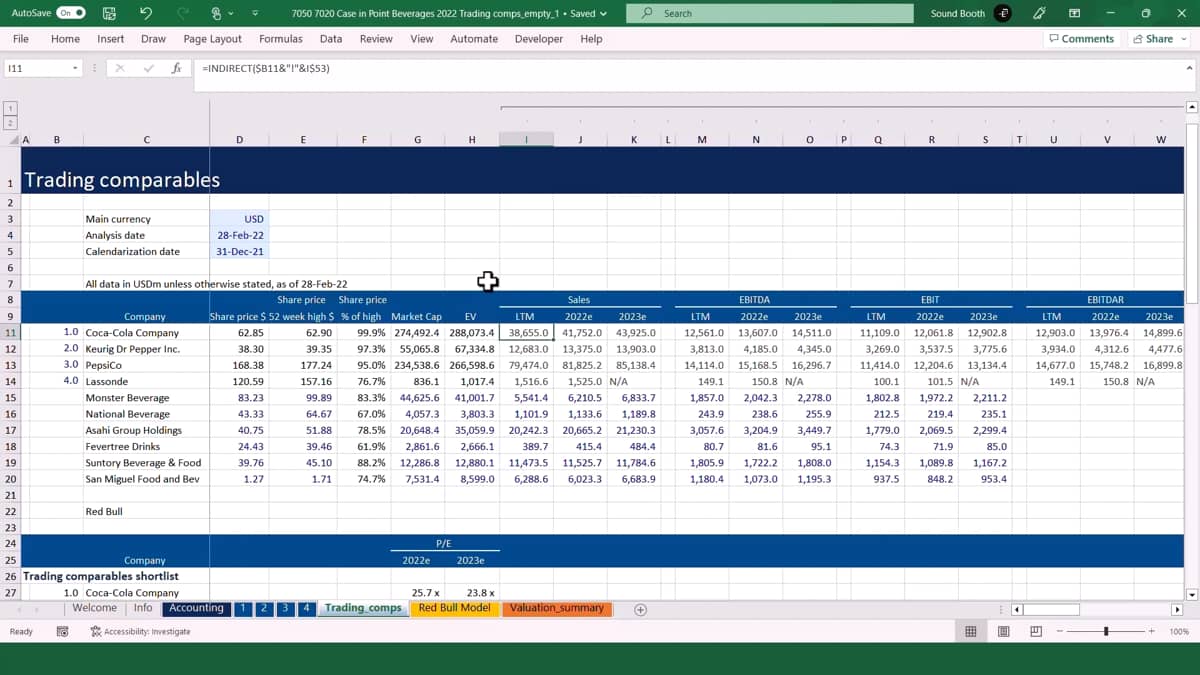Open the Touch/Mouse mode icon
Image resolution: width=1200 pixels, height=675 pixels.
coord(216,13)
